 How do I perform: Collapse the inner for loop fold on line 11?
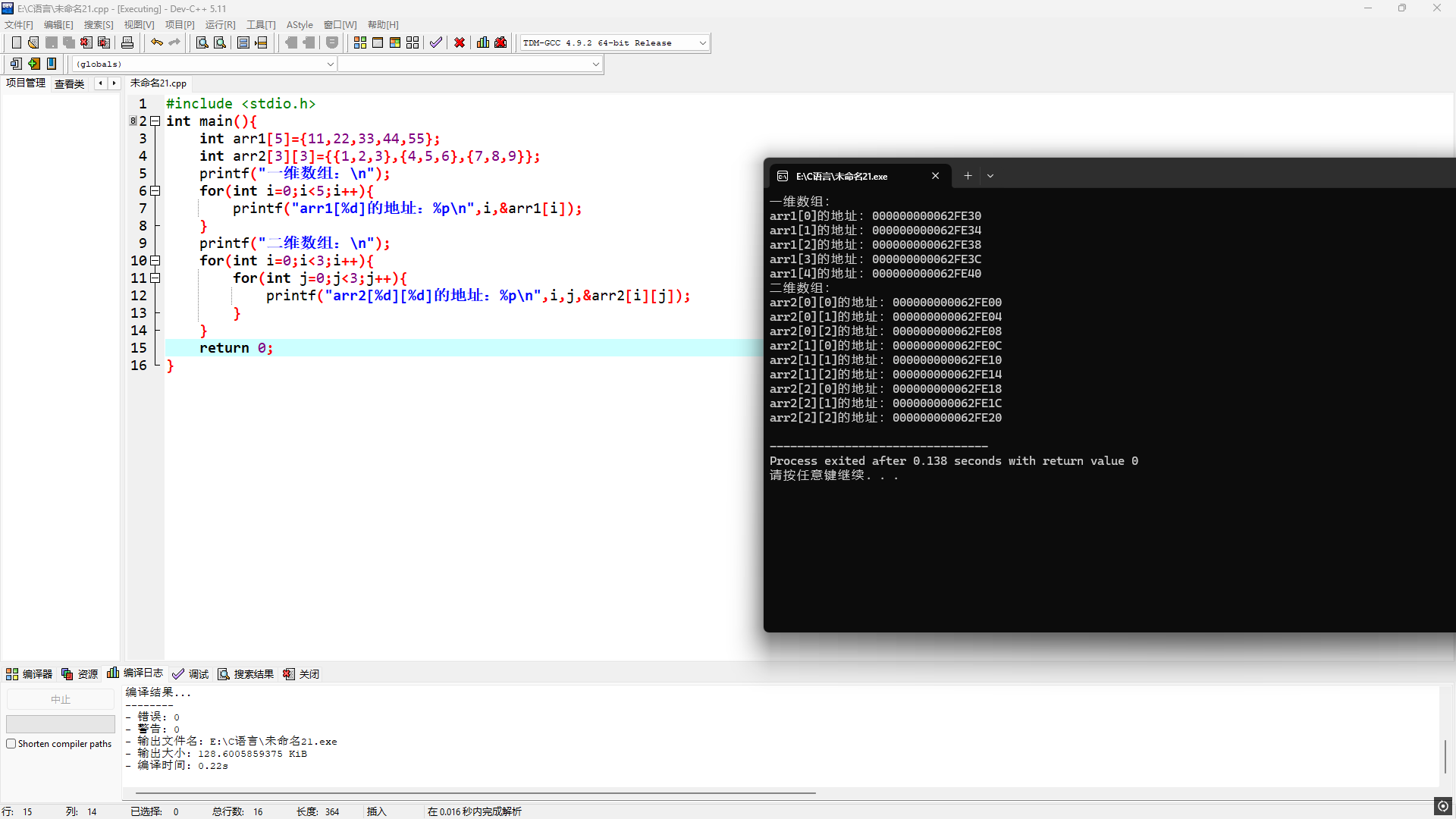[155, 278]
